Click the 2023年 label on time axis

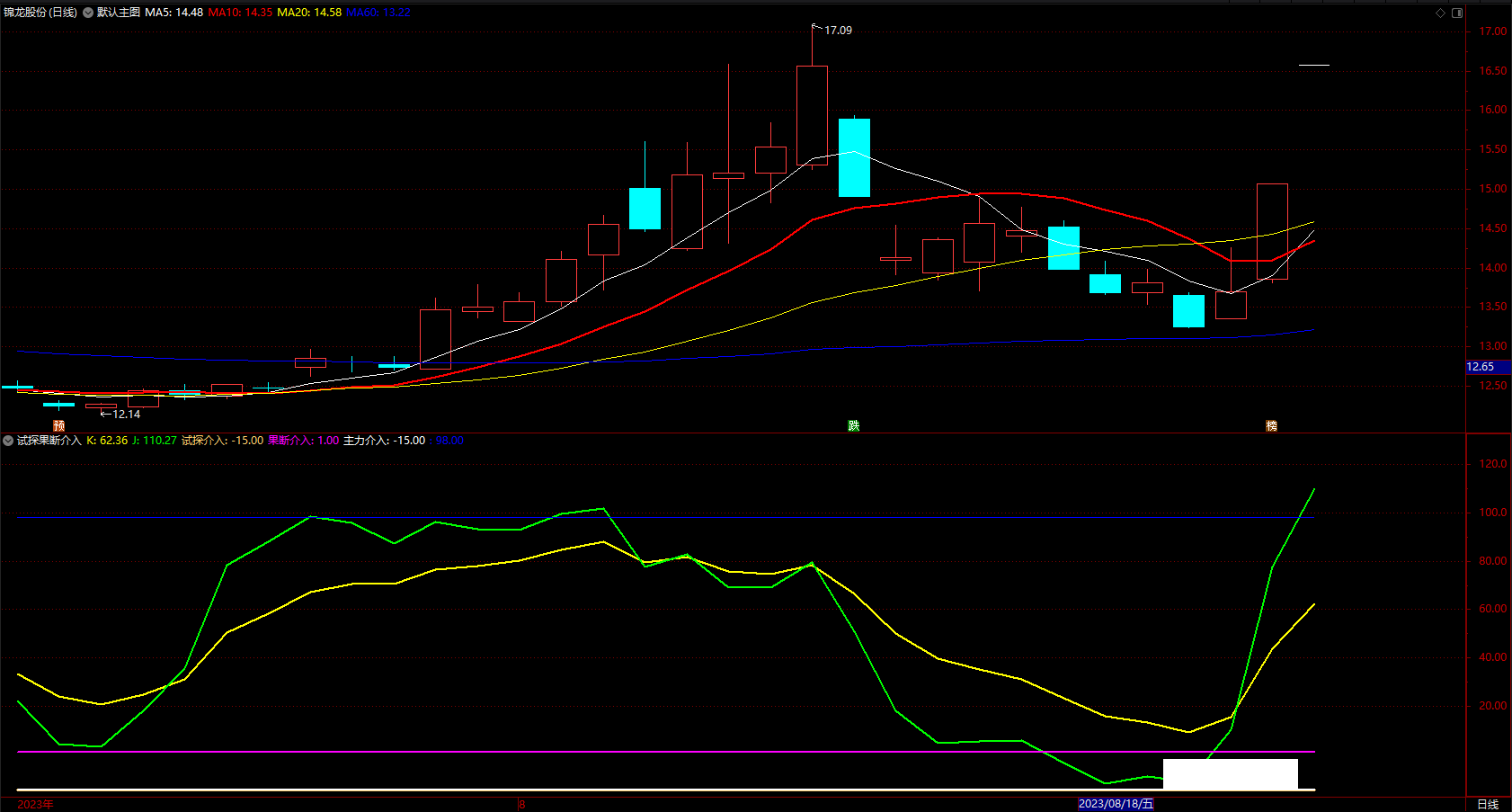(36, 804)
